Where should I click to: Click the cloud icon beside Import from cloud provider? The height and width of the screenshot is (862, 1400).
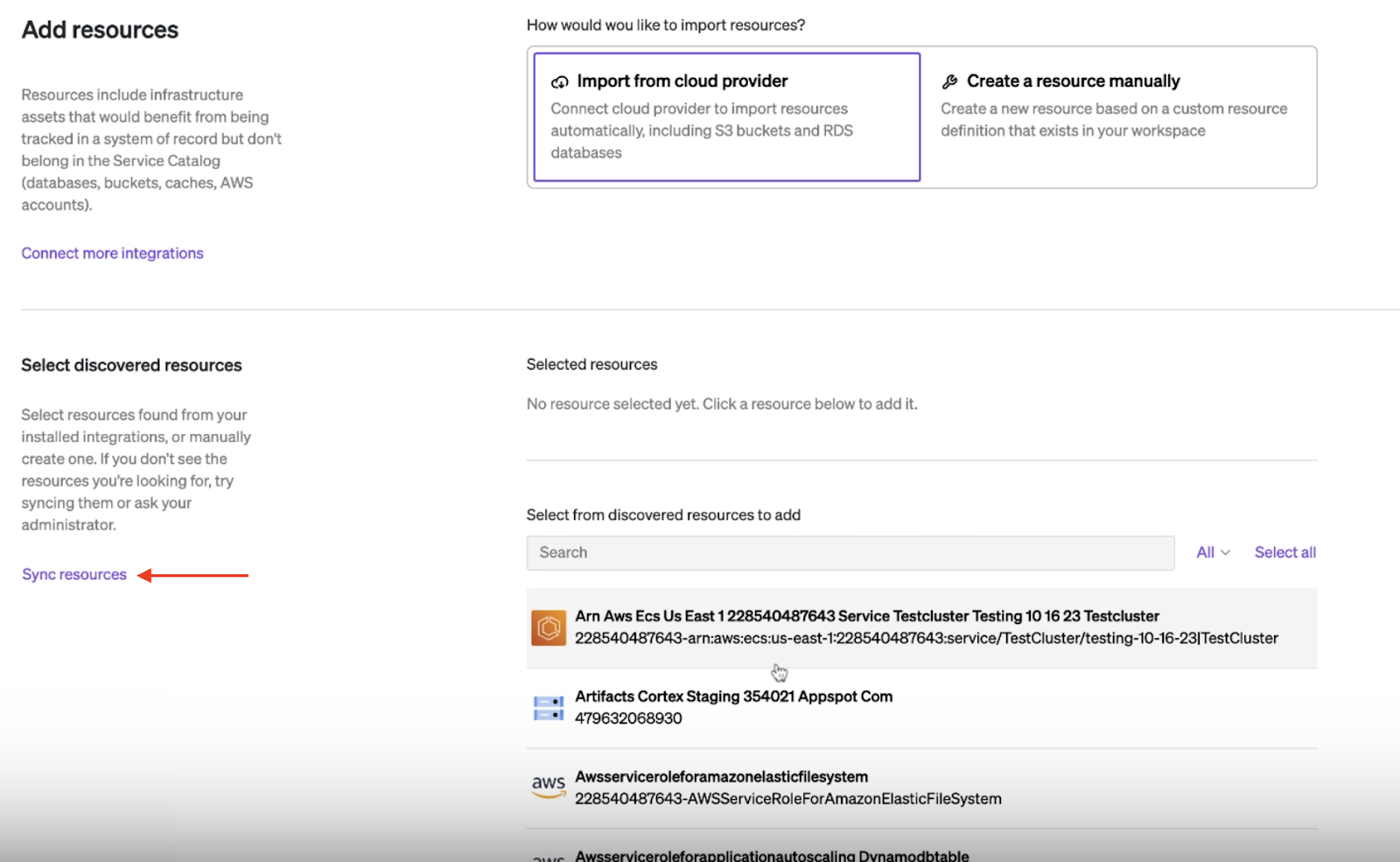[560, 82]
